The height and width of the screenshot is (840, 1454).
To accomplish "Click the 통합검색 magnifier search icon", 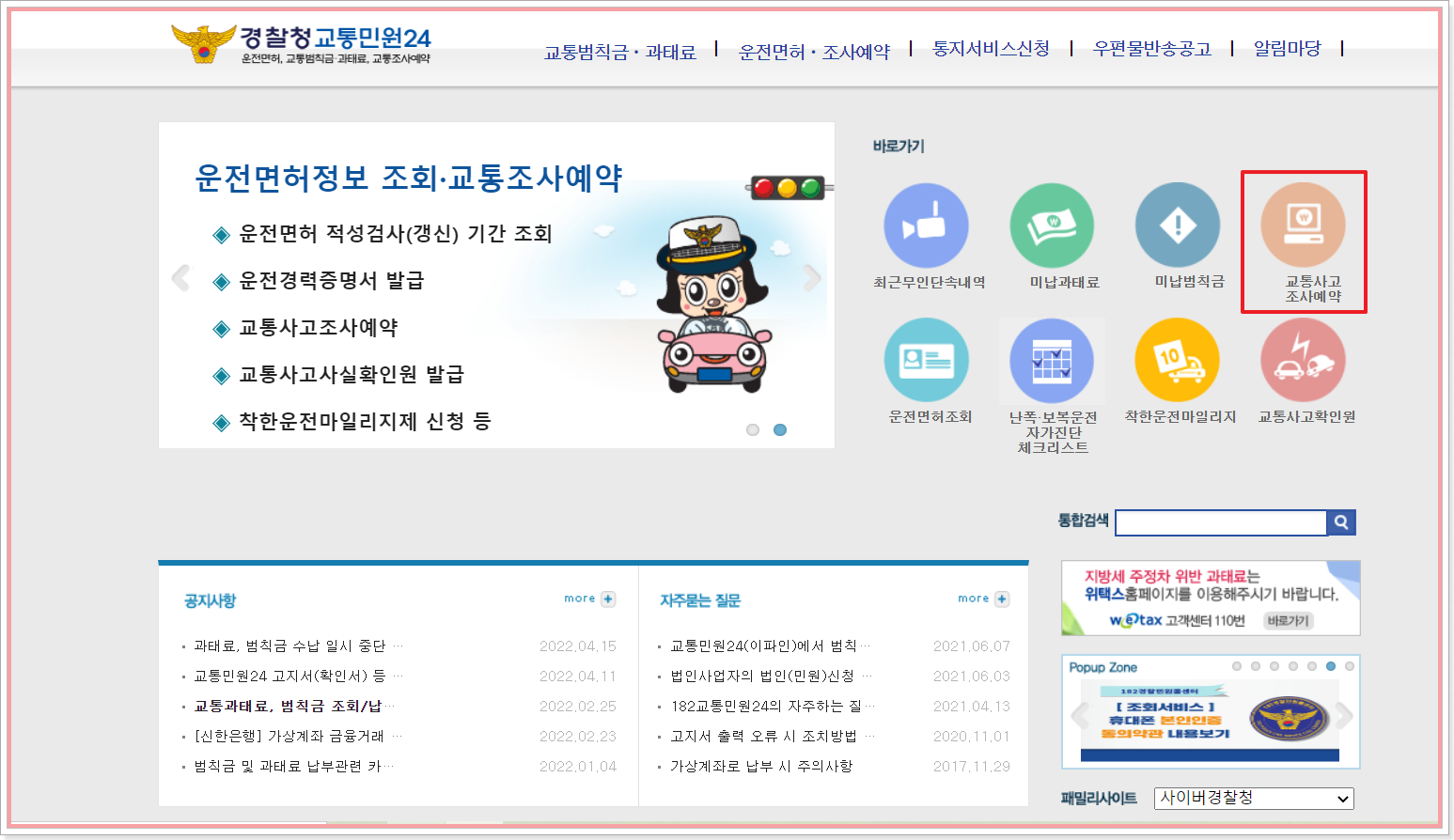I will click(x=1341, y=522).
